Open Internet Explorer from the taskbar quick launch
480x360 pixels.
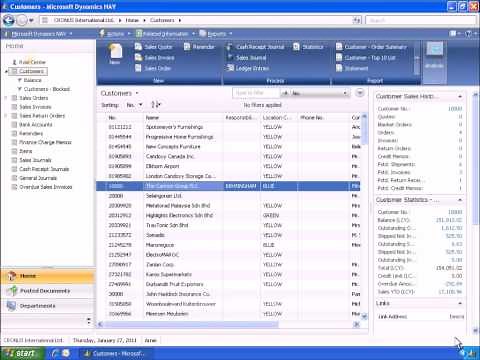(56, 353)
